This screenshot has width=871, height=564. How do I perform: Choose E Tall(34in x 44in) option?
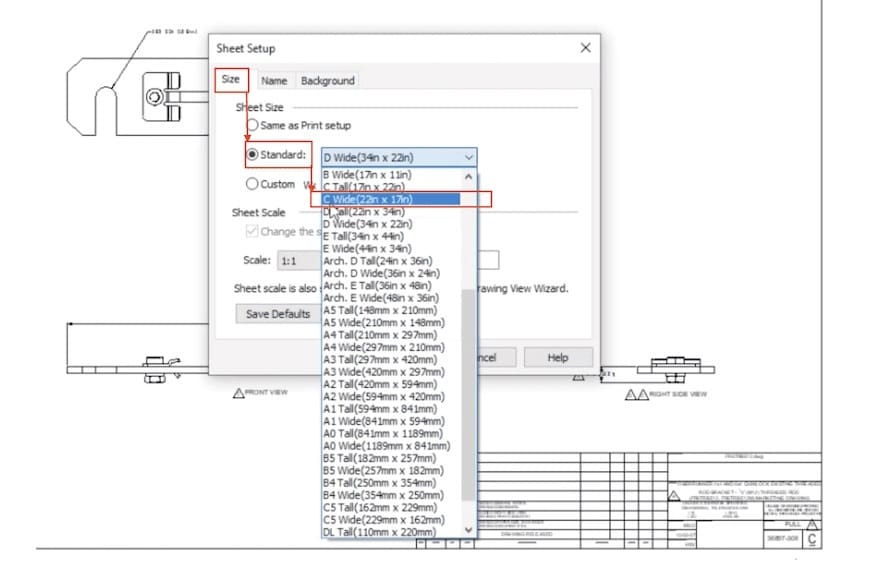pos(391,236)
